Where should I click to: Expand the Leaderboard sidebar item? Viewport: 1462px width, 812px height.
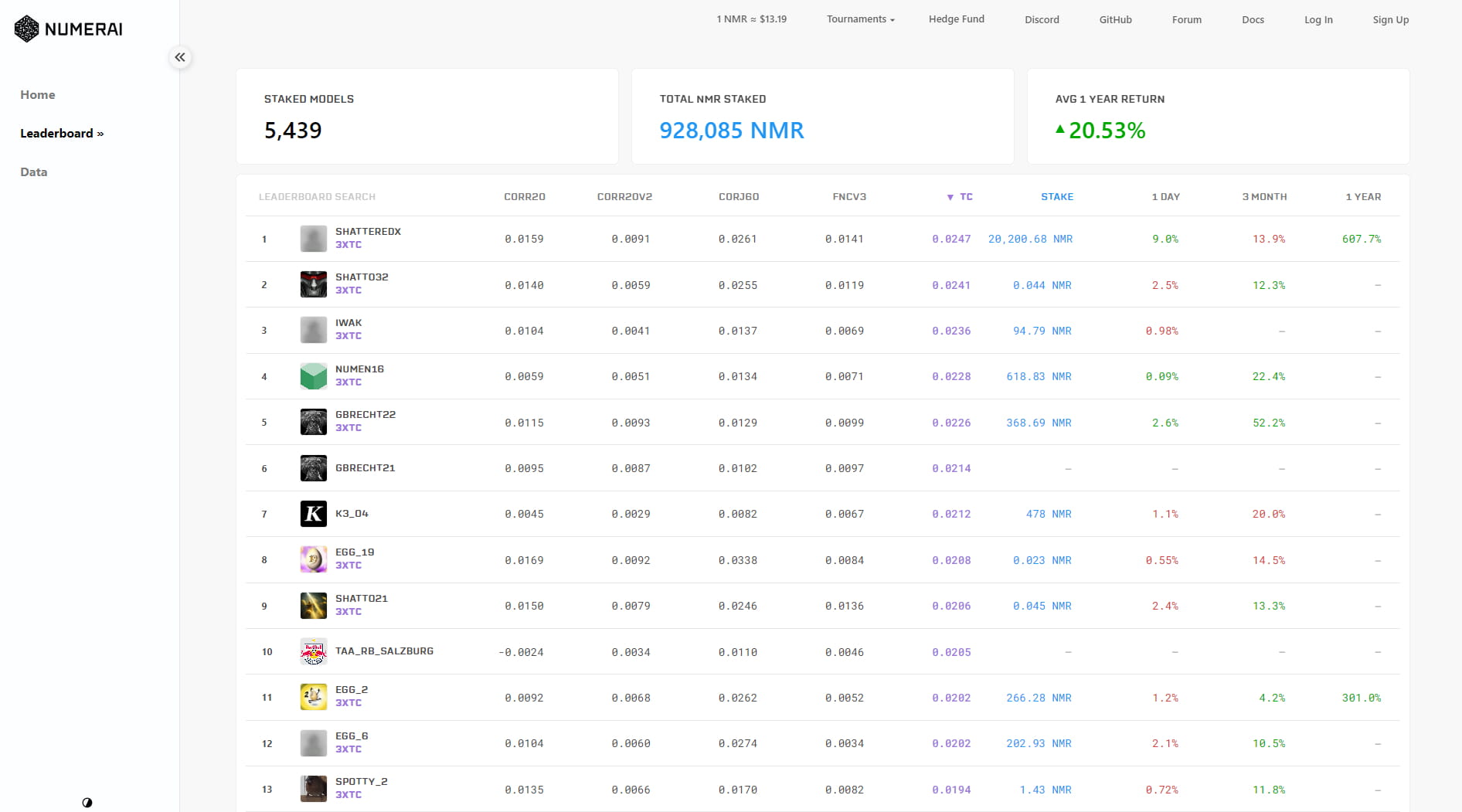point(62,134)
